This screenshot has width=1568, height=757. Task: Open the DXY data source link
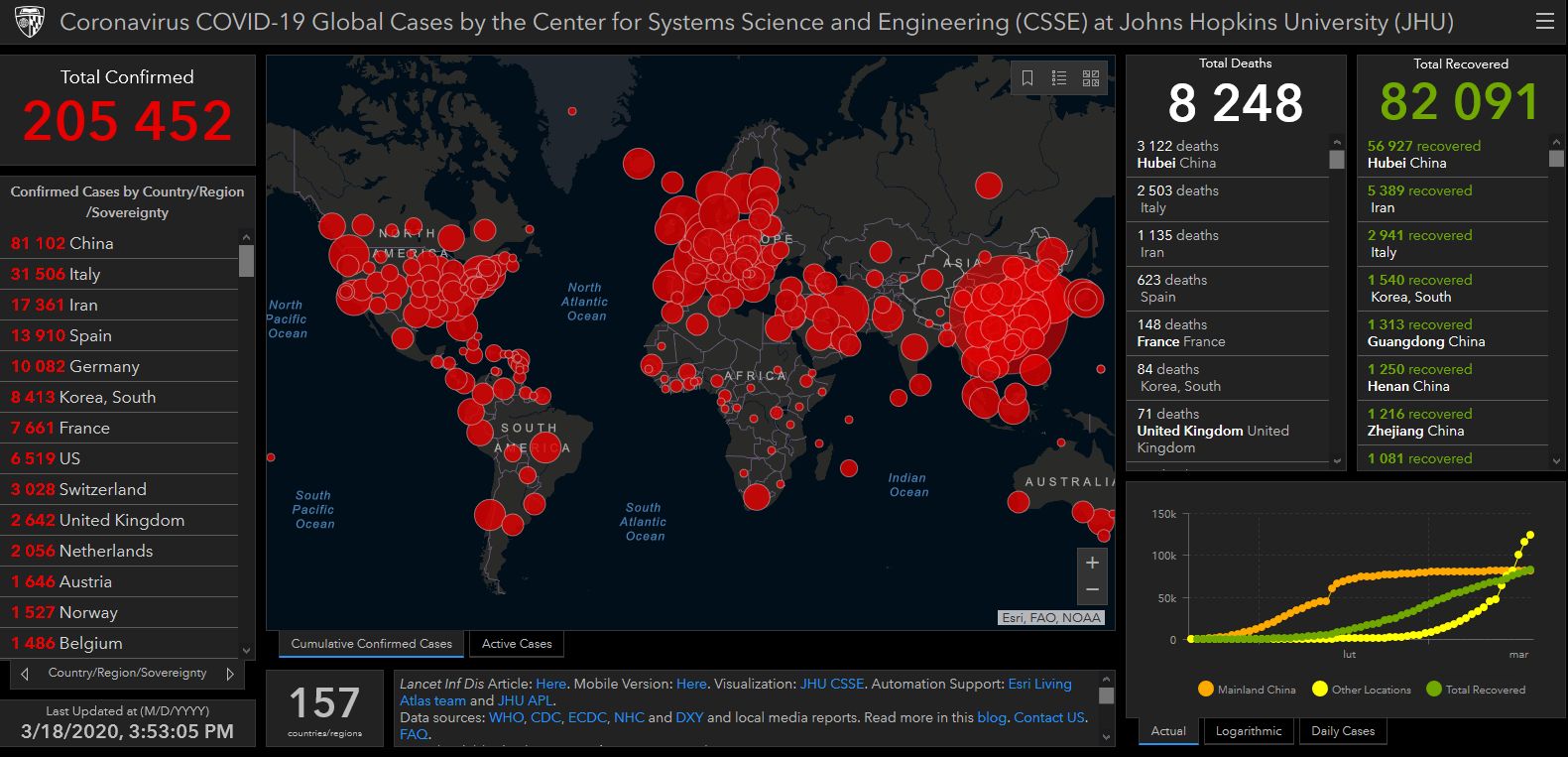click(689, 717)
